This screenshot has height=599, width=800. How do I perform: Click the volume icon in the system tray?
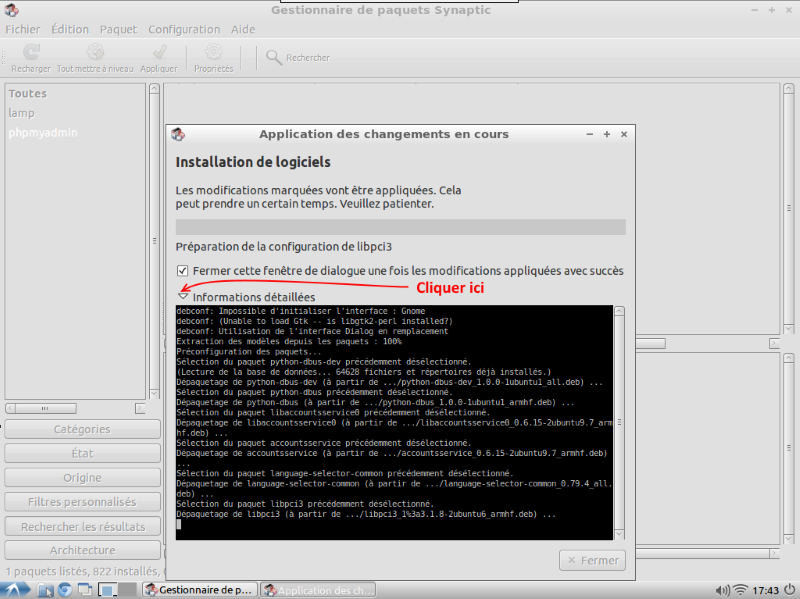click(722, 590)
